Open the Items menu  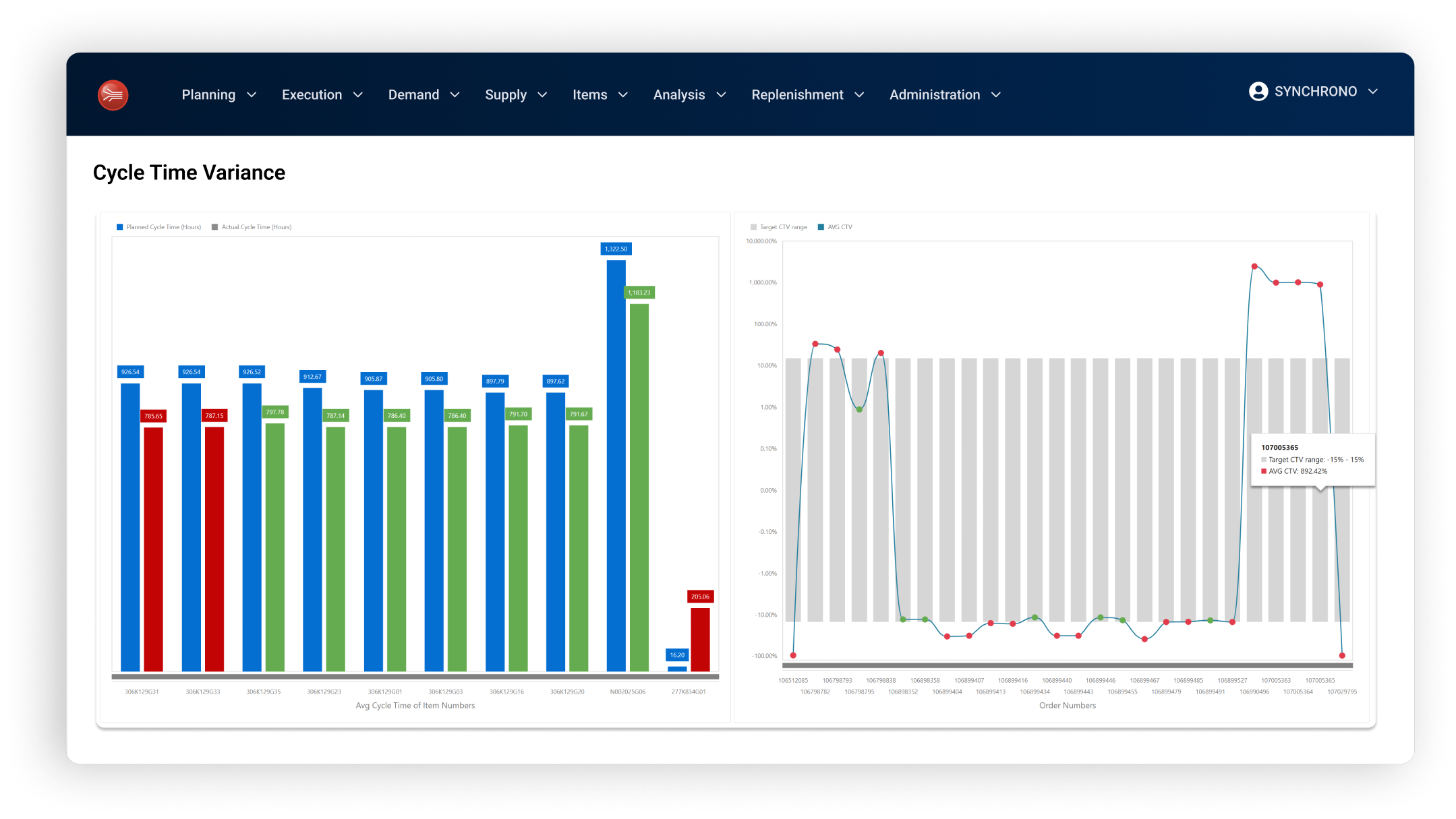pyautogui.click(x=589, y=95)
